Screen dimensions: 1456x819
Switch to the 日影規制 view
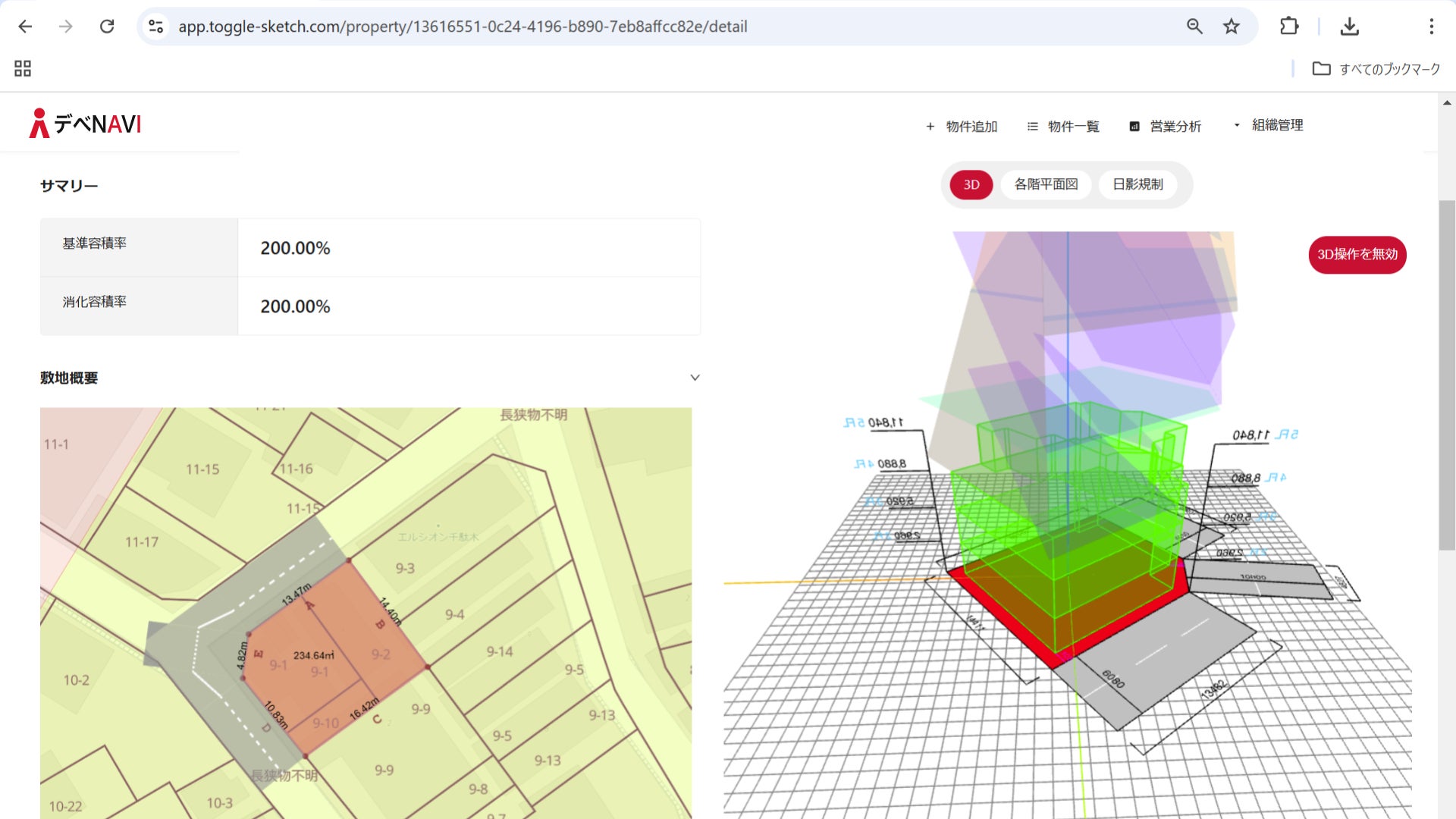tap(1137, 184)
